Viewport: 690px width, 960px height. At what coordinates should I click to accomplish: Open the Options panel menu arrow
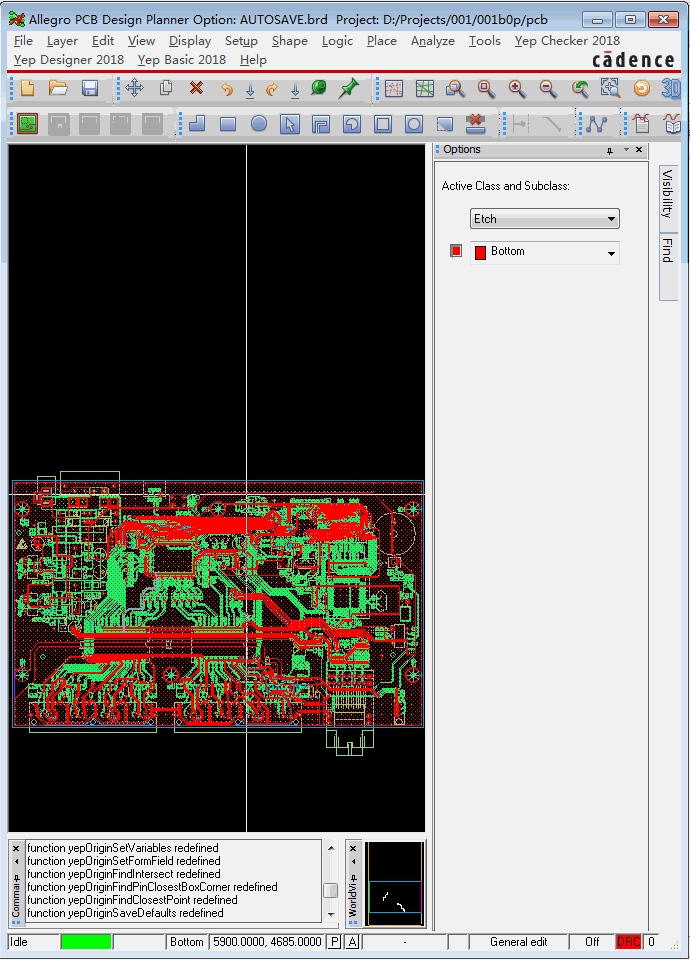626,150
